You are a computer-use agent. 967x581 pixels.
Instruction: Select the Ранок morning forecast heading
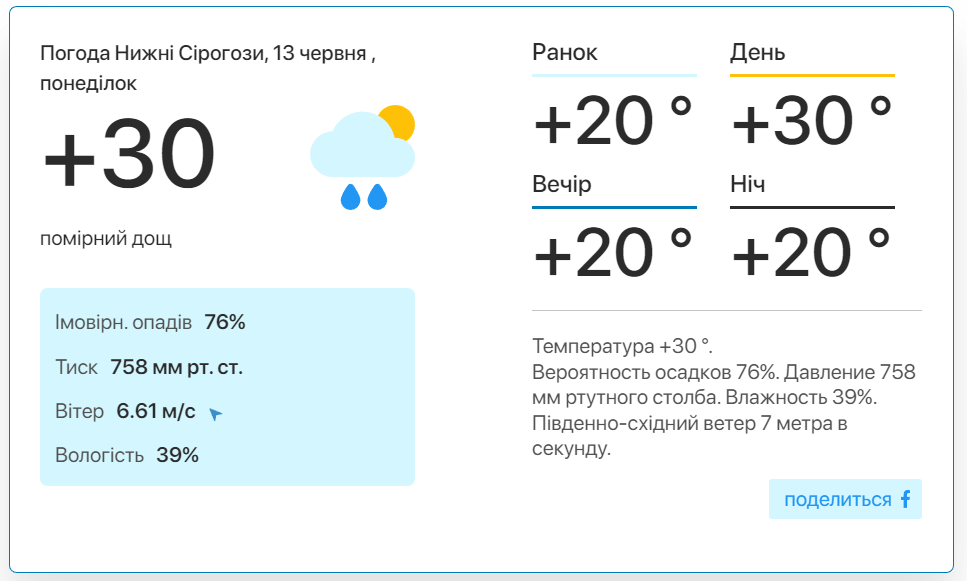[564, 52]
